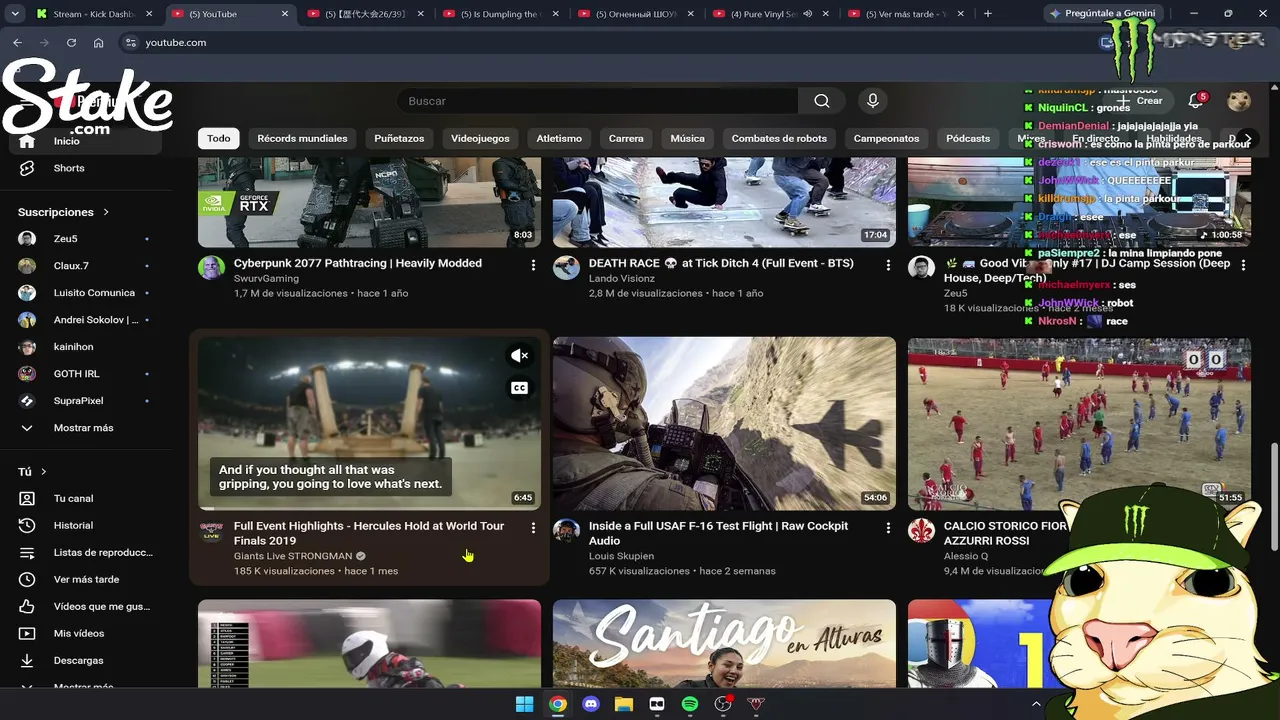Viewport: 1280px width, 720px height.
Task: Show hidden icons in the taskbar tray
Action: pyautogui.click(x=1036, y=704)
